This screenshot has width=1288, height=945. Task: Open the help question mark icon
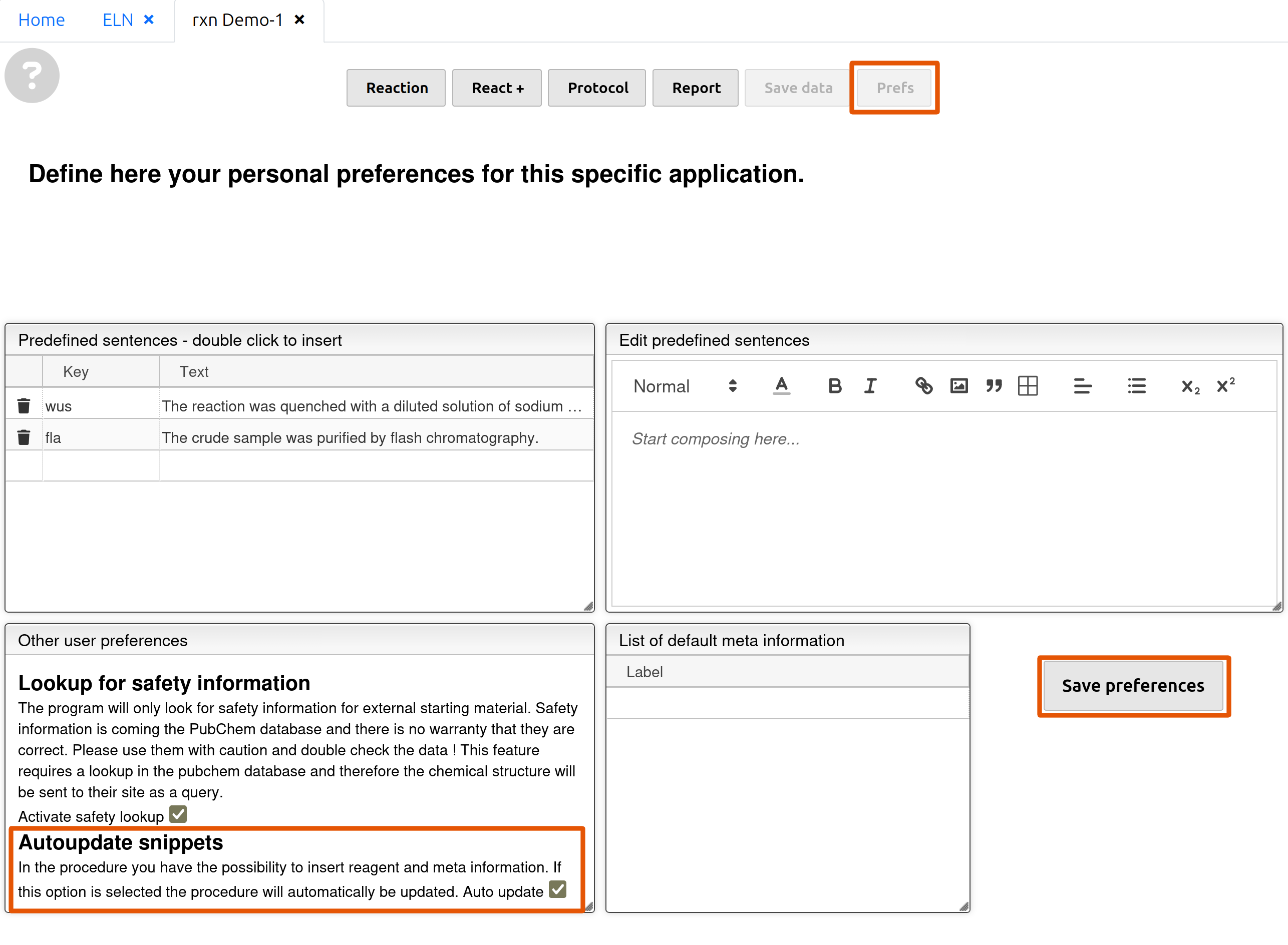click(32, 76)
